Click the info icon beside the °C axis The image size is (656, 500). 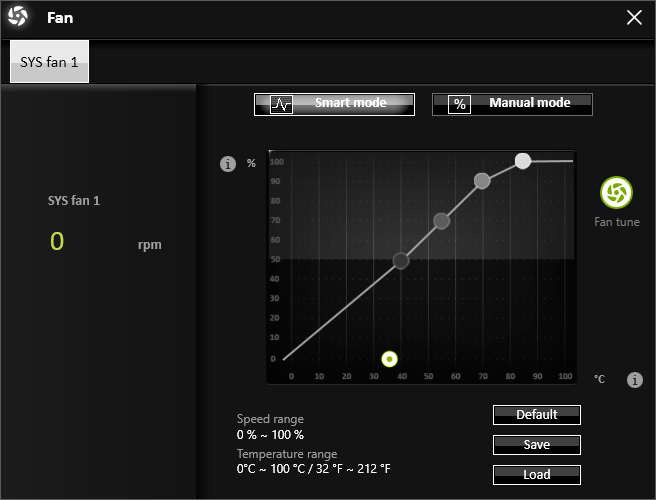pos(635,380)
